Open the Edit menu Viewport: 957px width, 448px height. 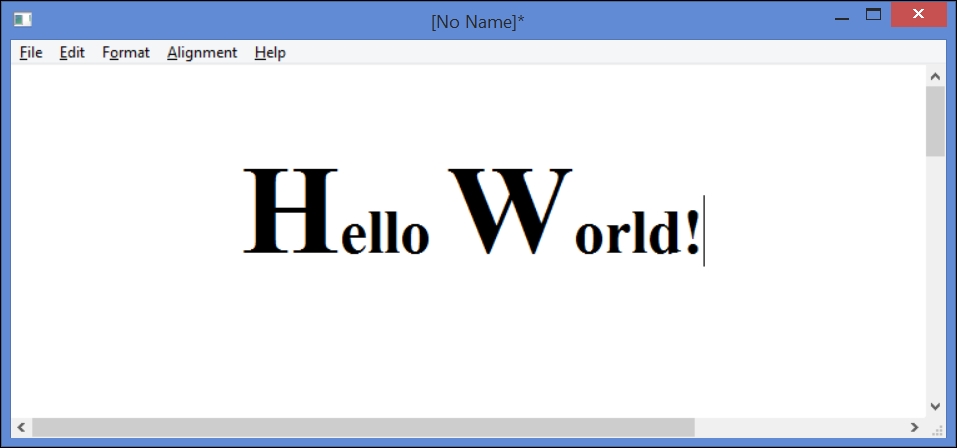coord(72,53)
